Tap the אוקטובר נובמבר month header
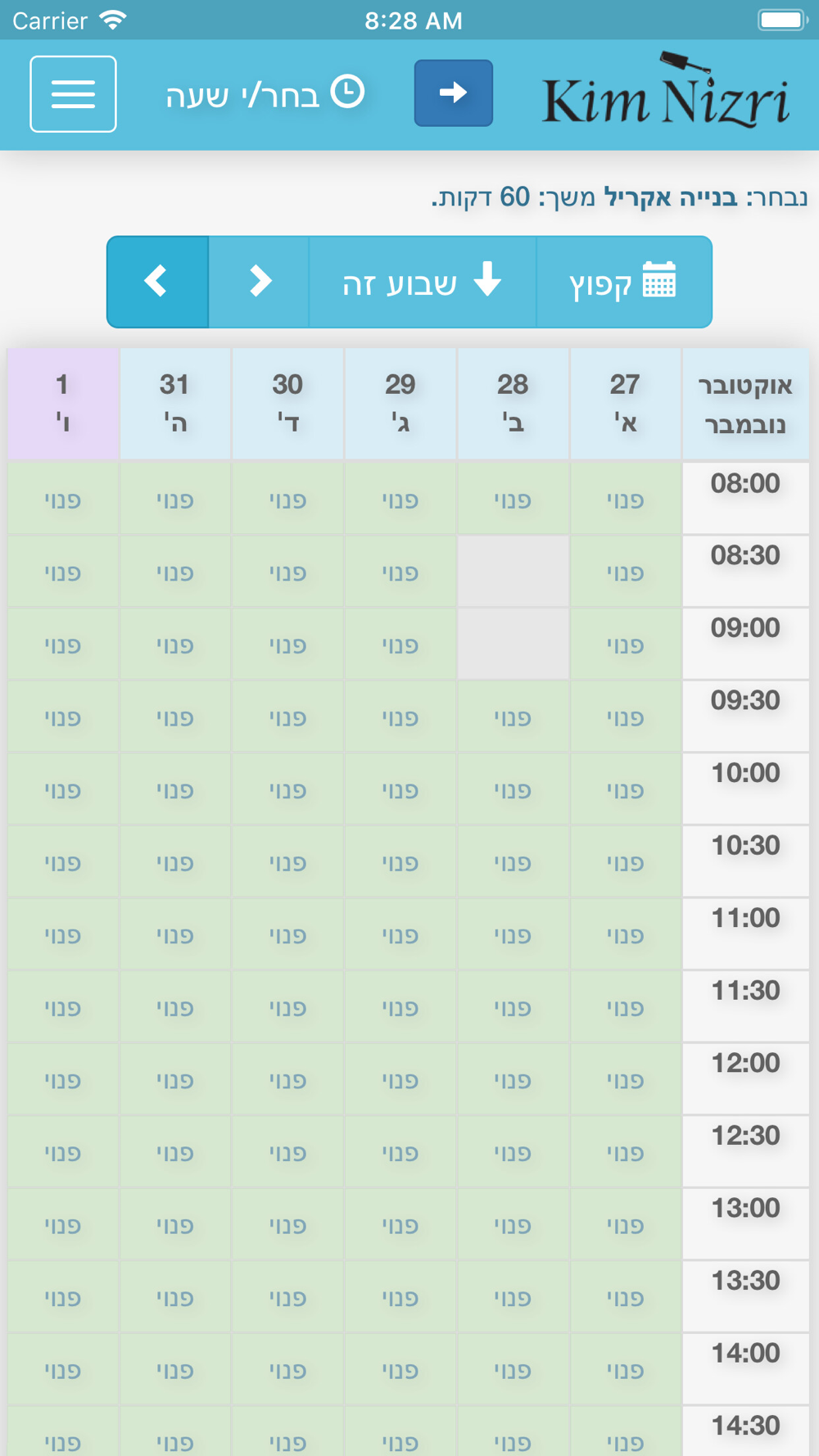The width and height of the screenshot is (819, 1456). click(745, 403)
